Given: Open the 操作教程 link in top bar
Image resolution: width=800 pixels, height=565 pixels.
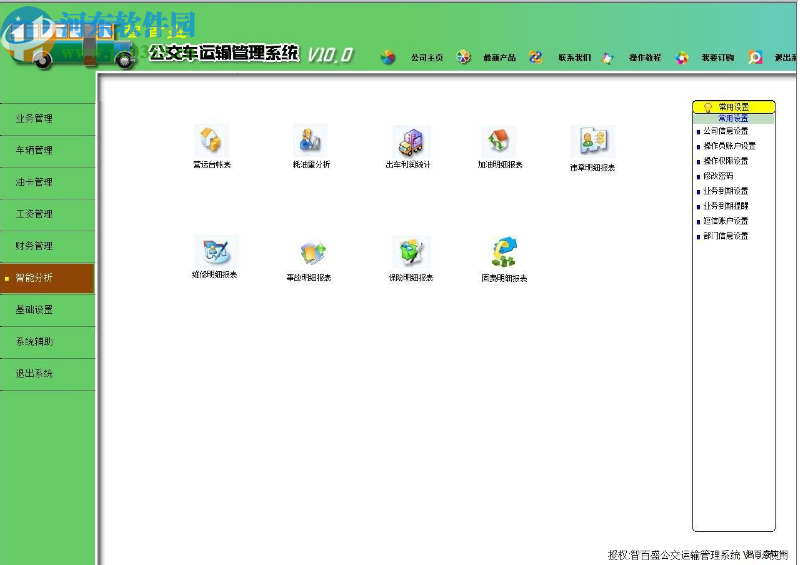Looking at the screenshot, I should coord(645,58).
